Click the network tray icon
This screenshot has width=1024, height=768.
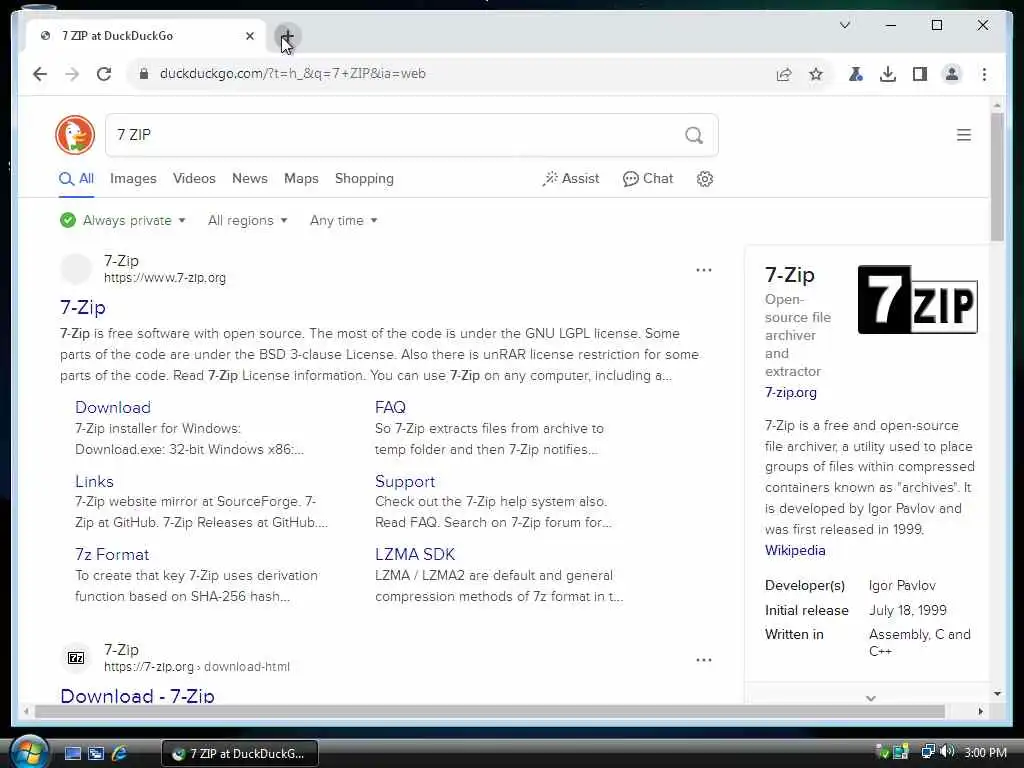(927, 752)
